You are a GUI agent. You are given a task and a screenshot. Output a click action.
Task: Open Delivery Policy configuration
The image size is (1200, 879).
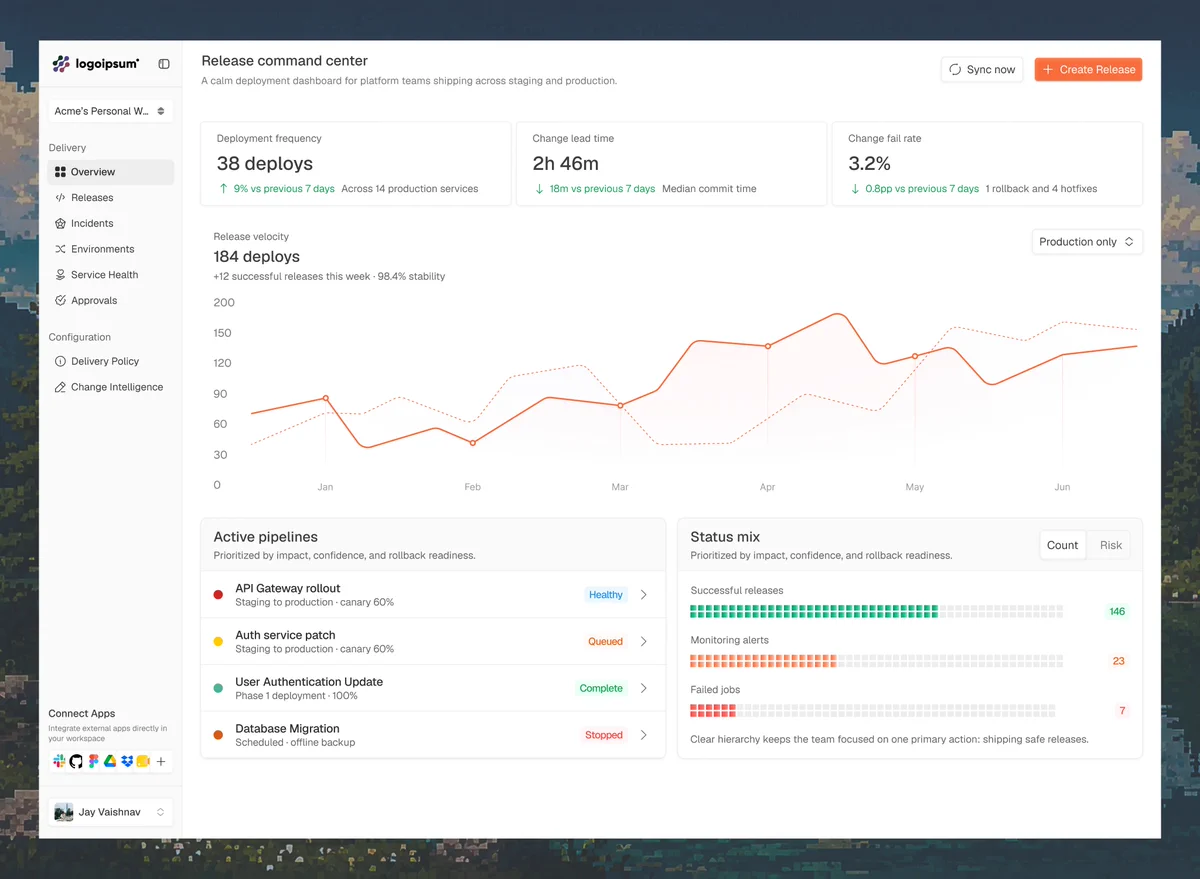pyautogui.click(x=110, y=361)
